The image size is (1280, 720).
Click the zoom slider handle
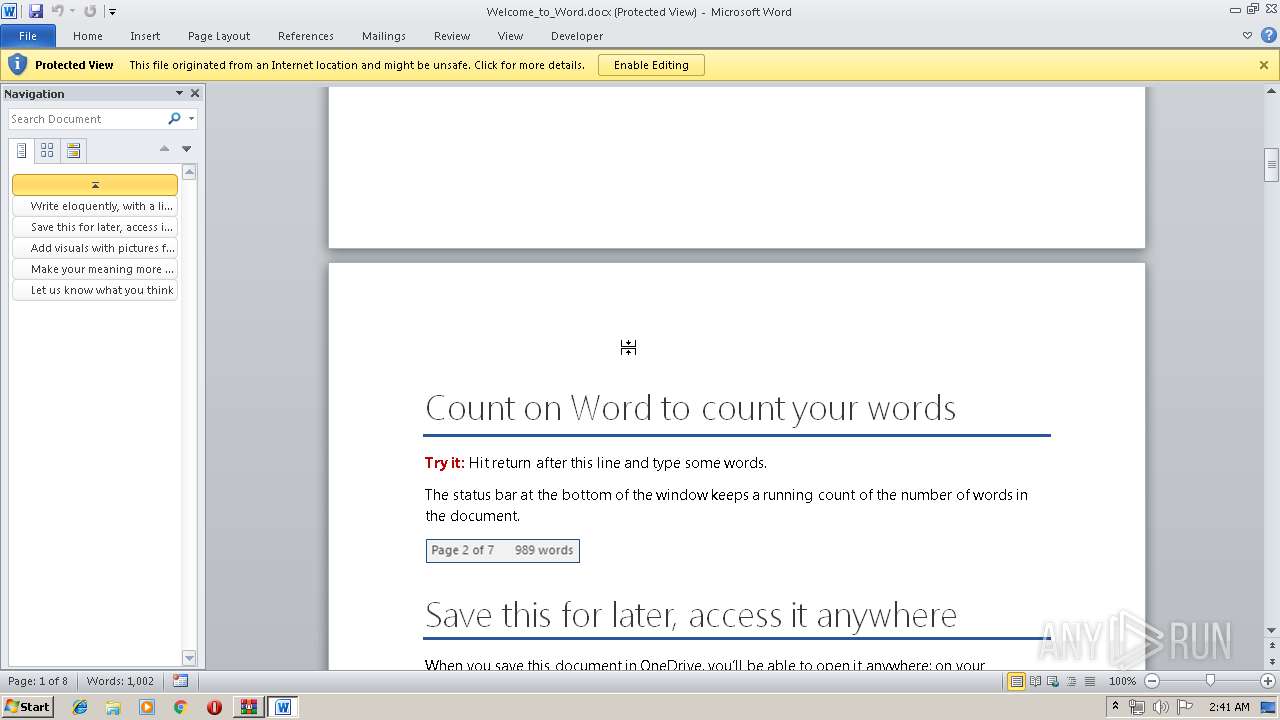tap(1210, 680)
